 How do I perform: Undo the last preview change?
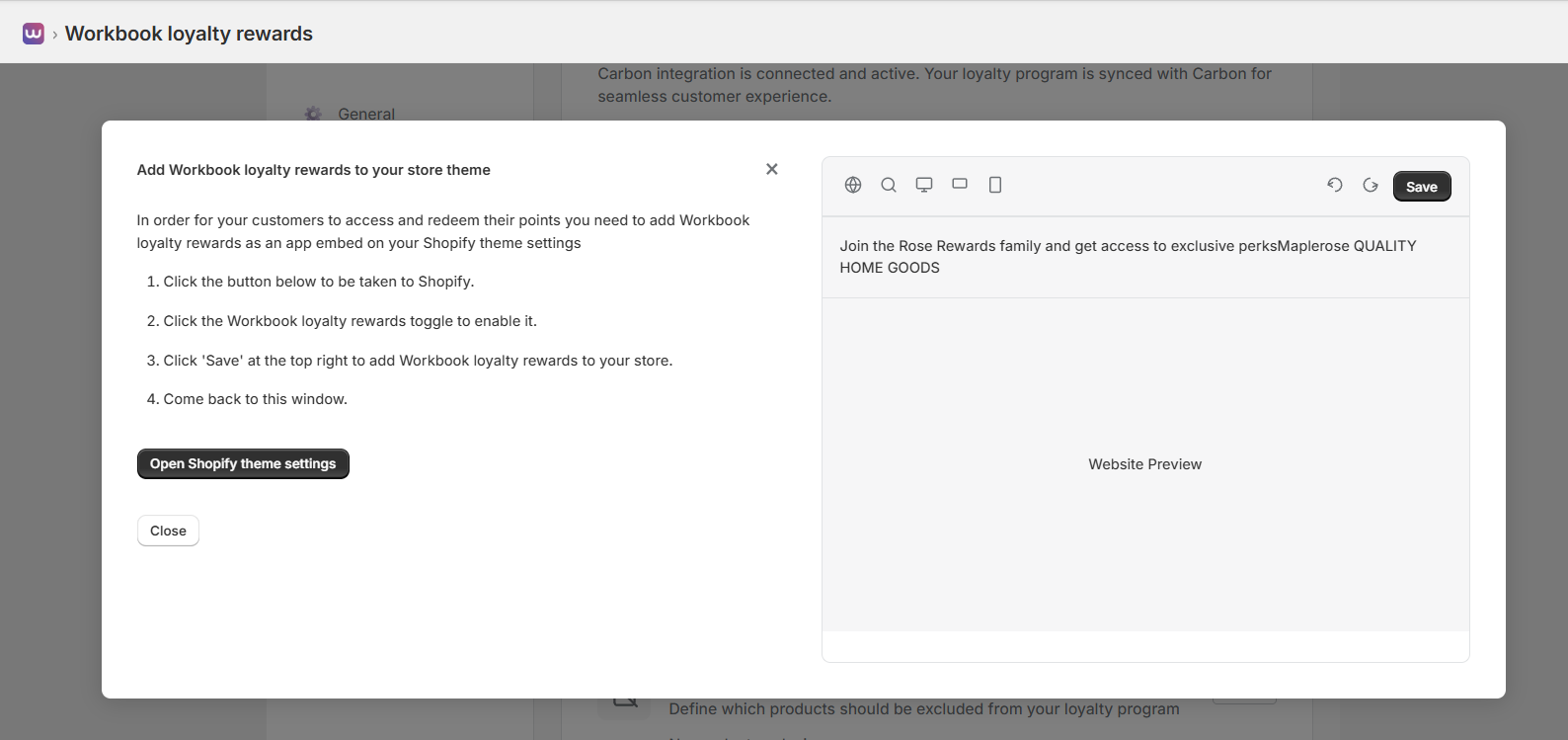point(1335,185)
